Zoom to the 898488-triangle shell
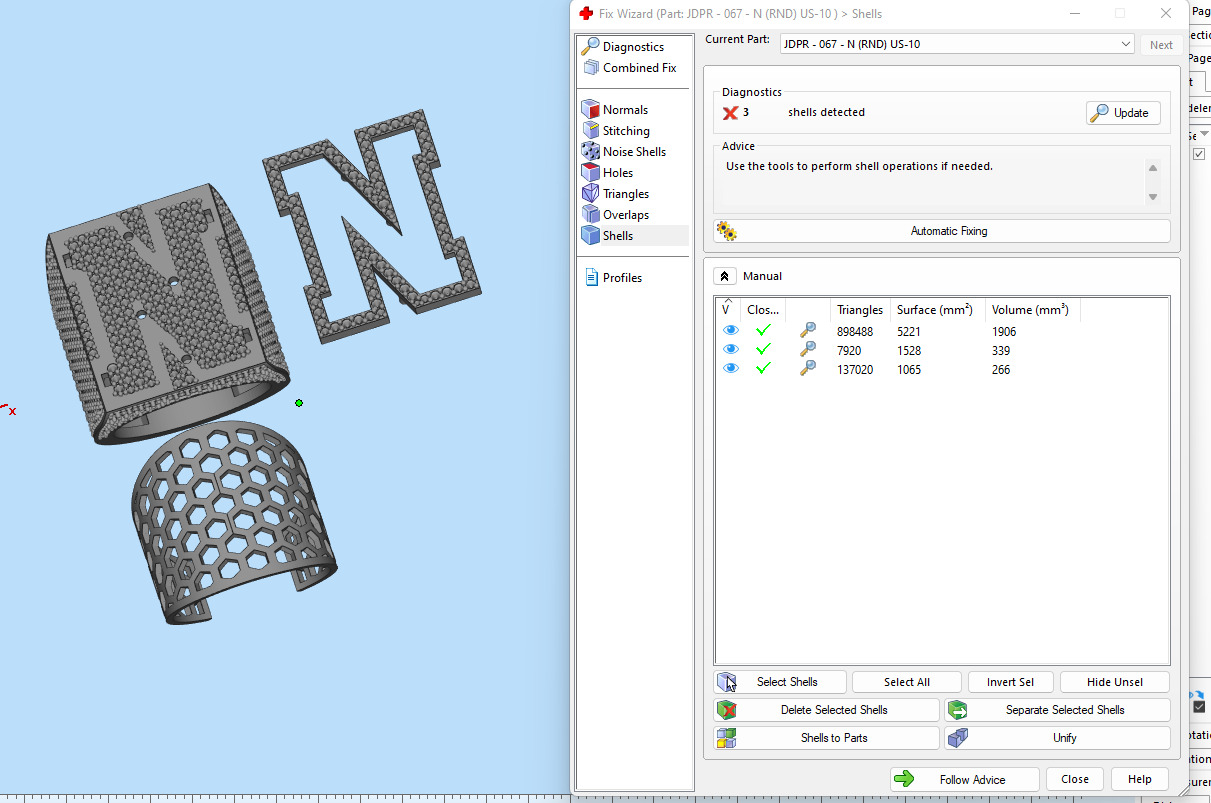Screen dimensions: 1211x803 coord(808,331)
